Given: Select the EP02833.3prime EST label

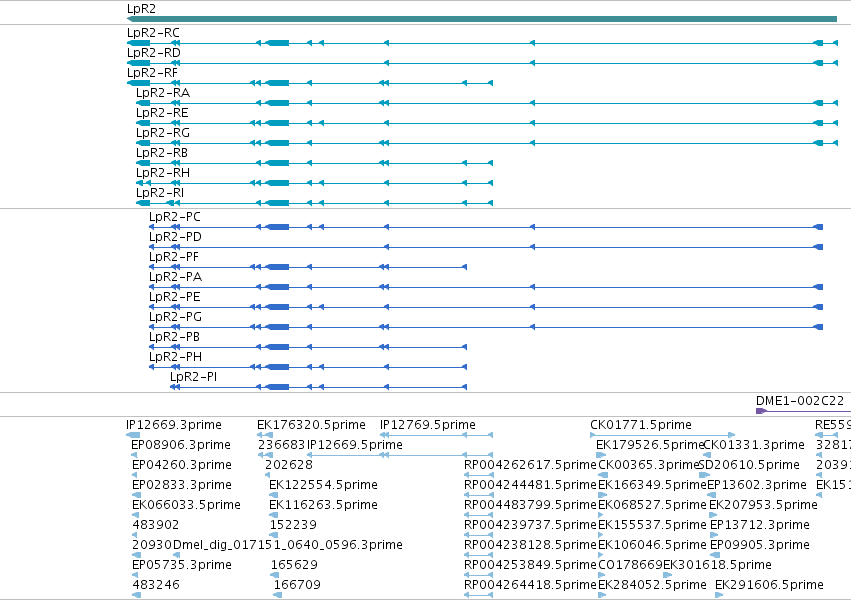Looking at the screenshot, I should coord(182,486).
